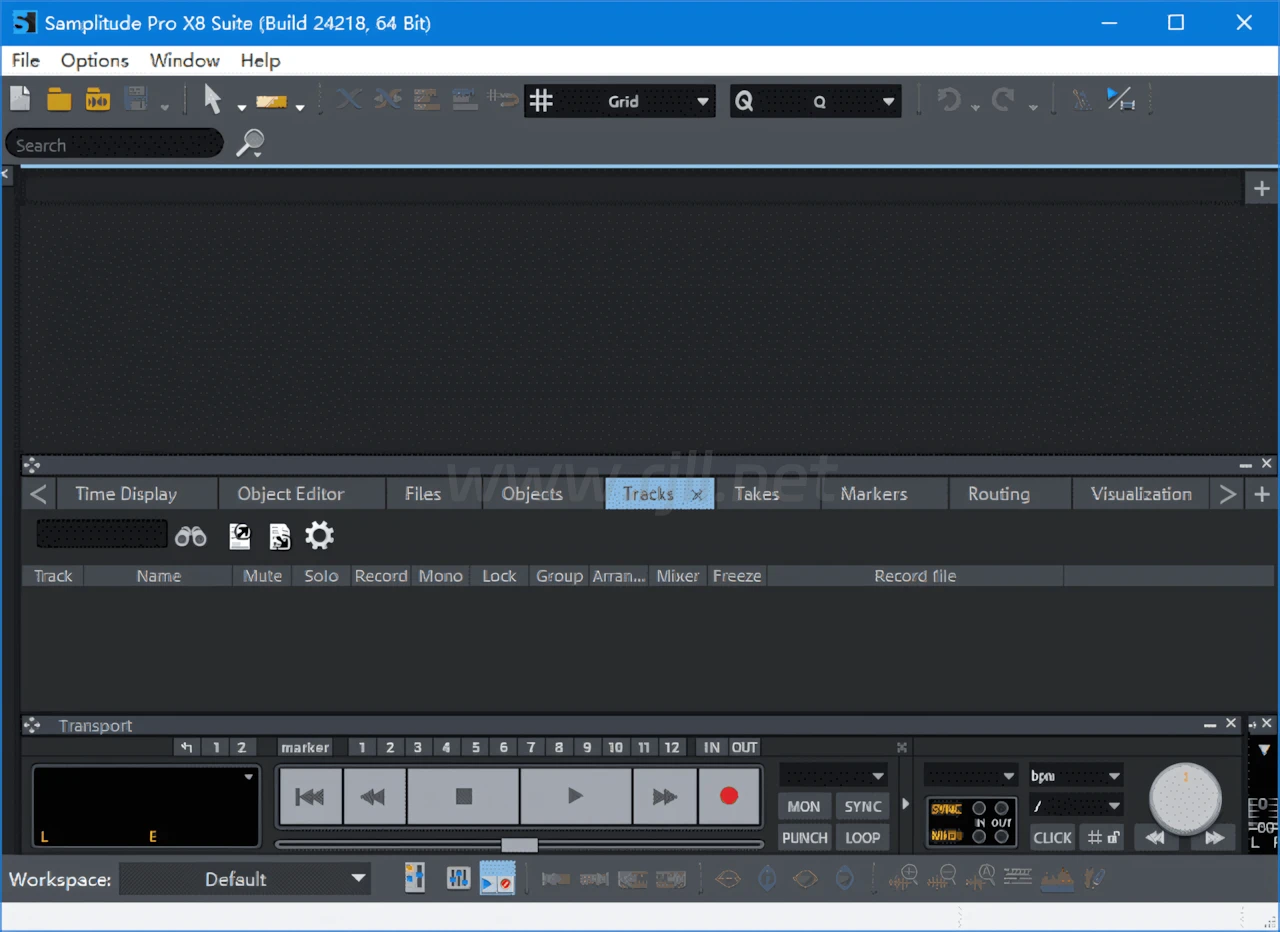Click the MON monitoring button
Screen dimensions: 1280x932
tap(804, 806)
